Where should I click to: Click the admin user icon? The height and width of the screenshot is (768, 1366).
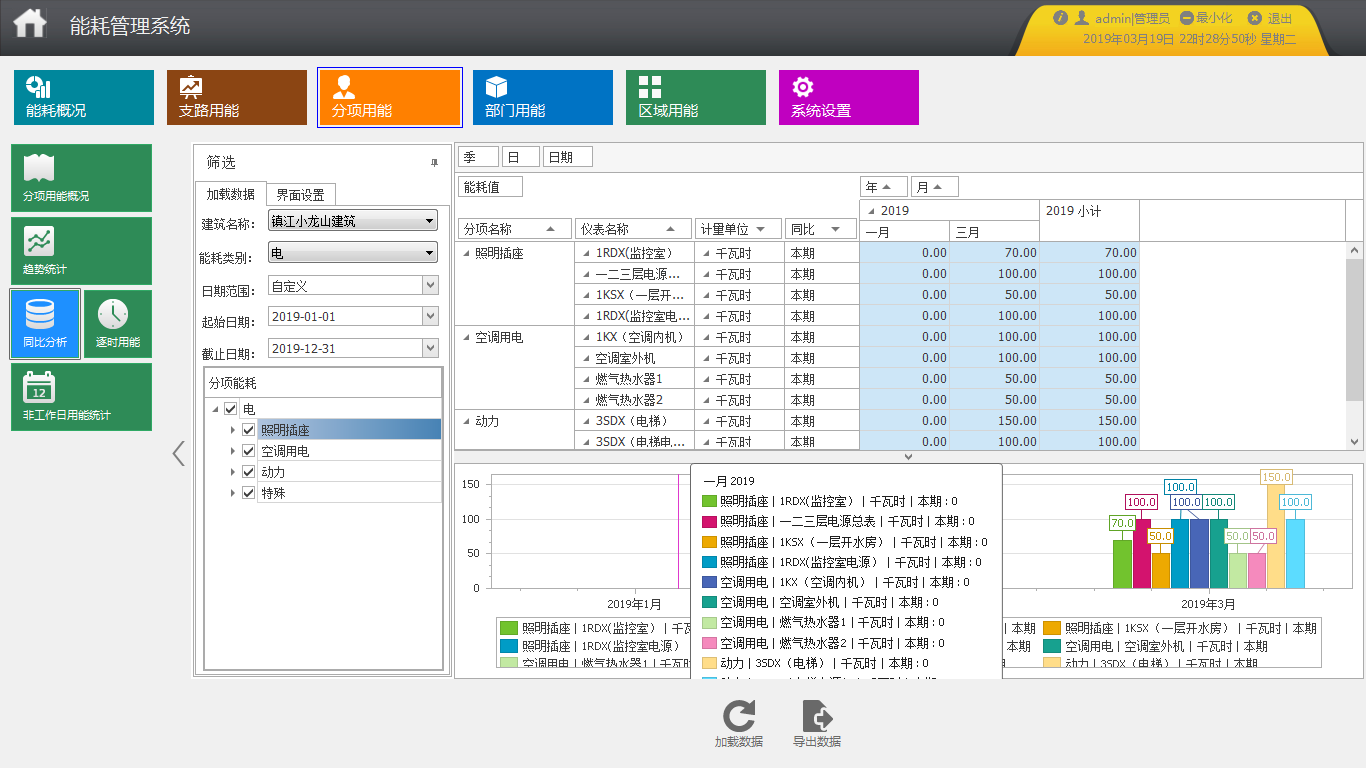point(1081,18)
